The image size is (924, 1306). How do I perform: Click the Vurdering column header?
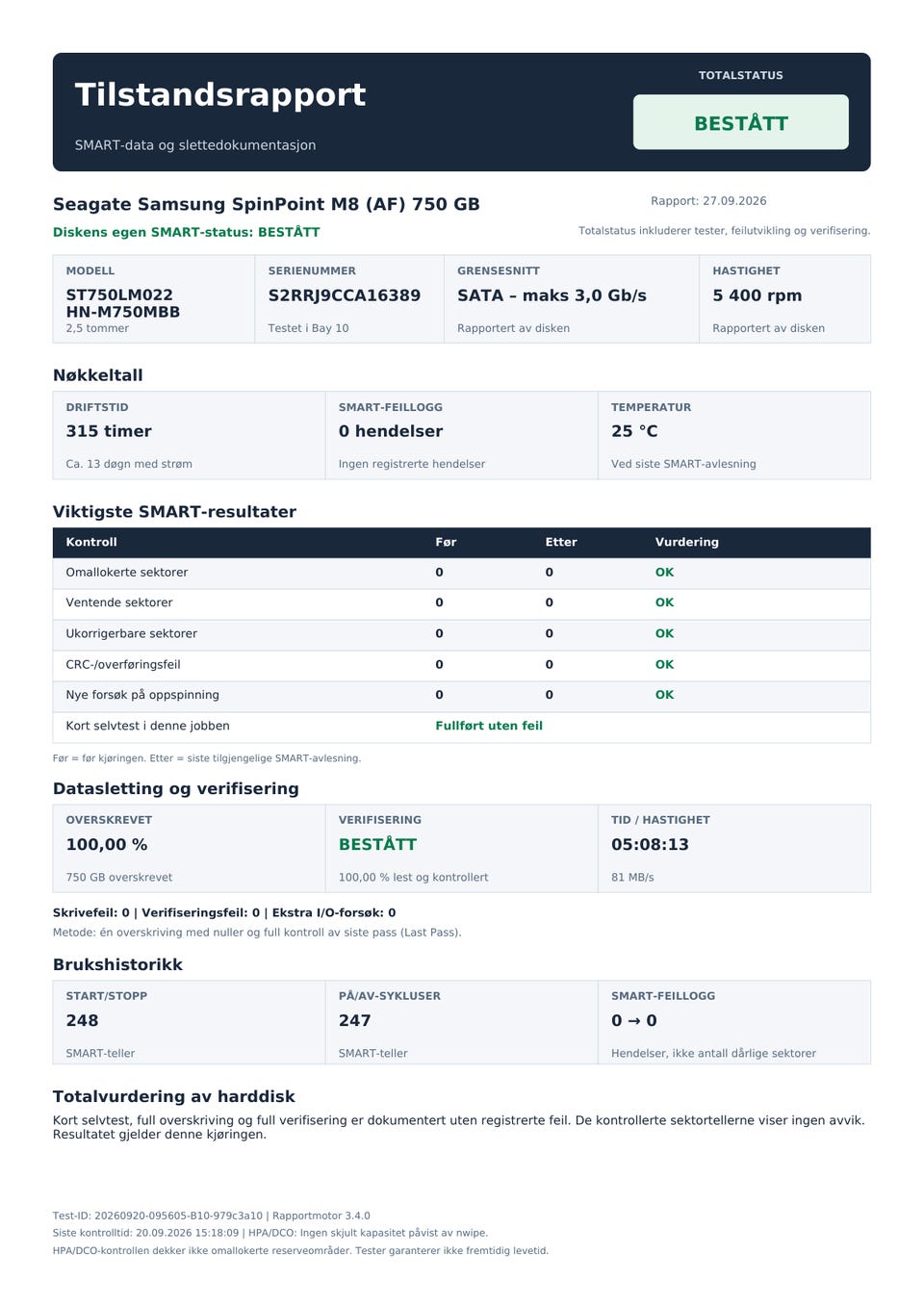[x=686, y=542]
